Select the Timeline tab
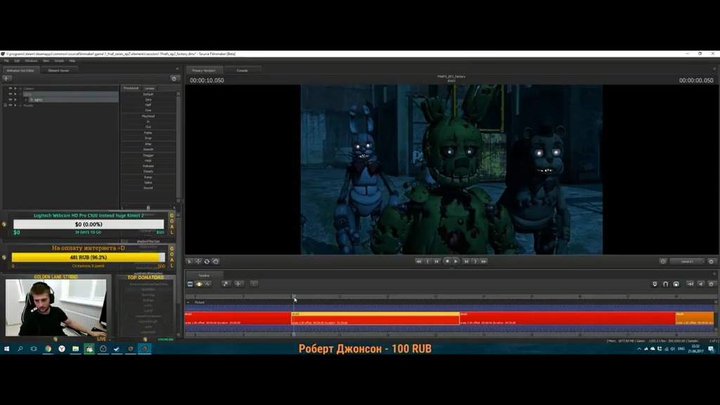 (204, 276)
